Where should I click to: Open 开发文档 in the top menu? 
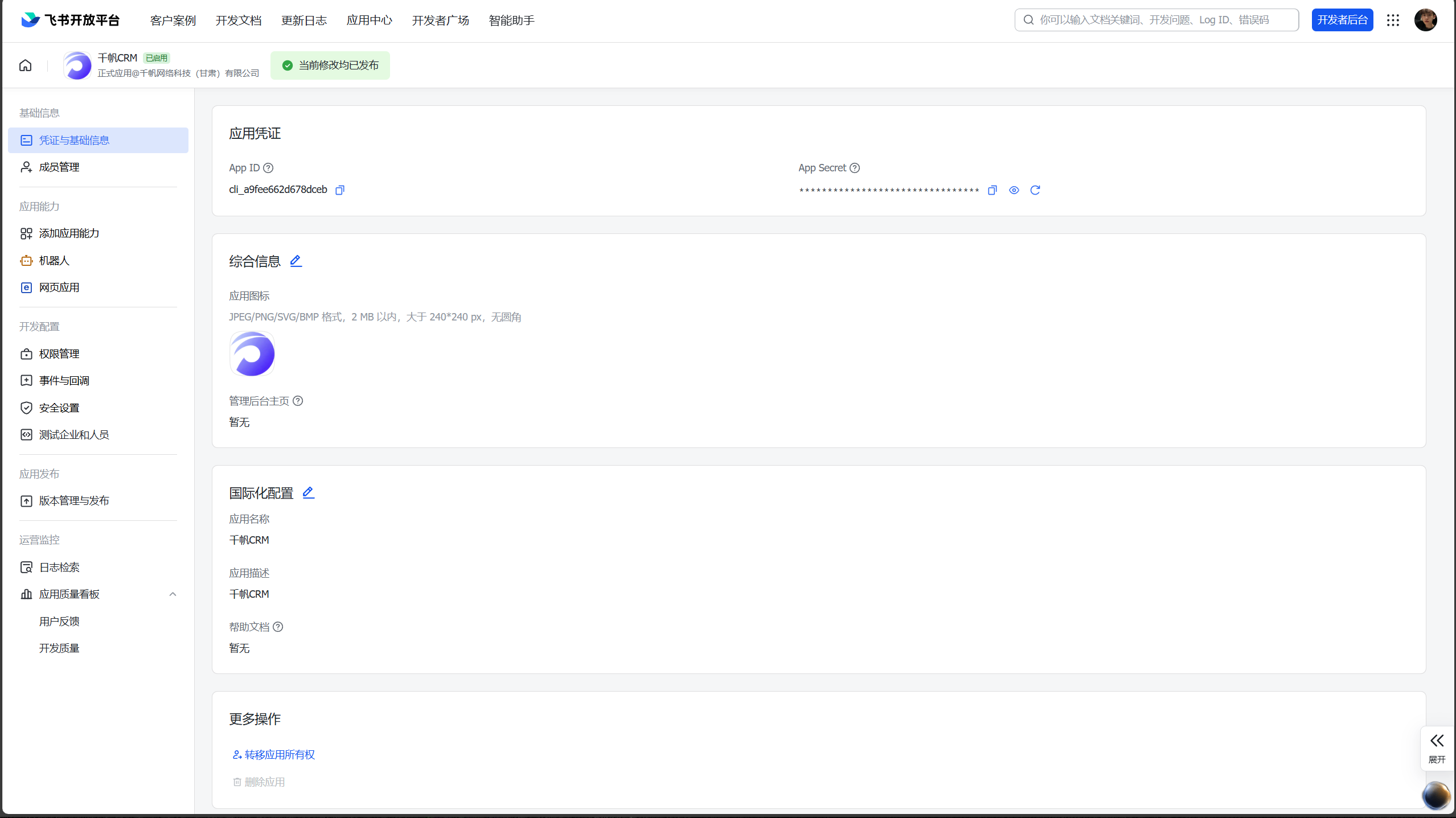click(x=238, y=20)
